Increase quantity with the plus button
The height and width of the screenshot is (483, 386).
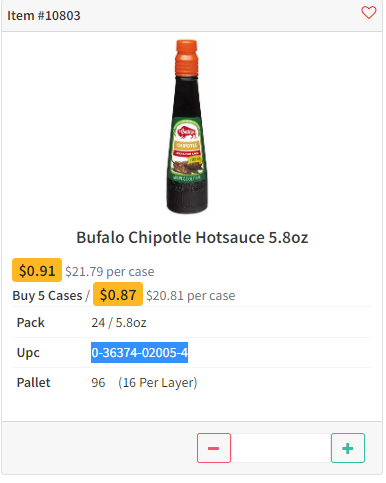348,448
